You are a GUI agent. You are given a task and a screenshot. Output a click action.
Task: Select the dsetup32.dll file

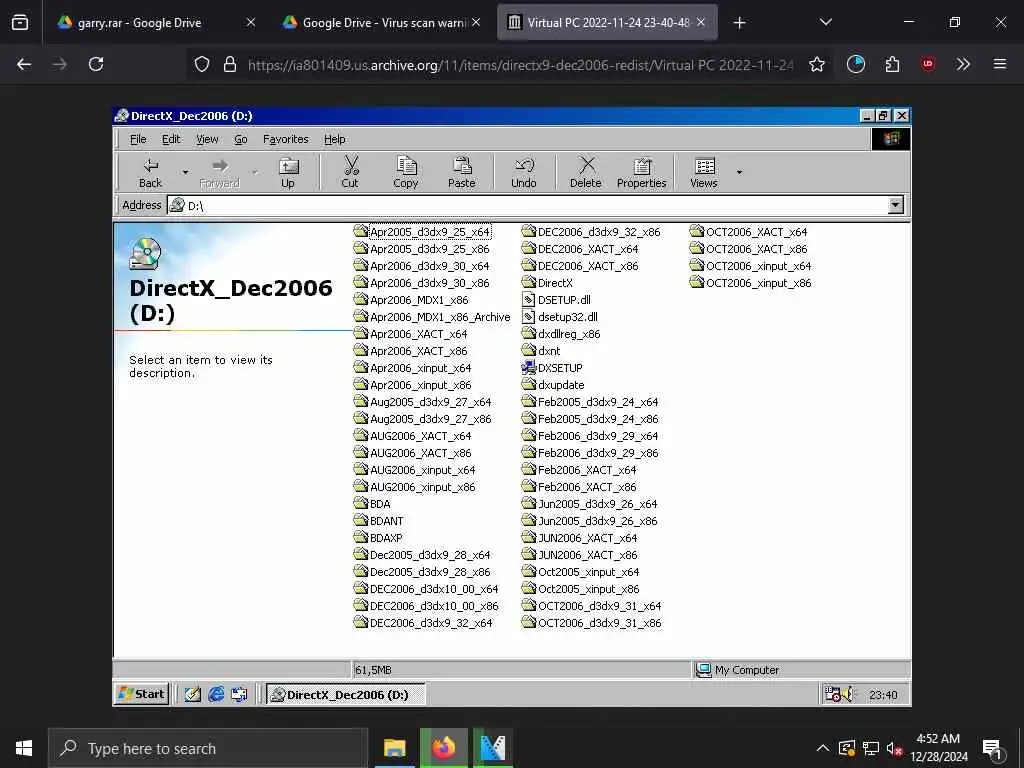pyautogui.click(x=560, y=317)
